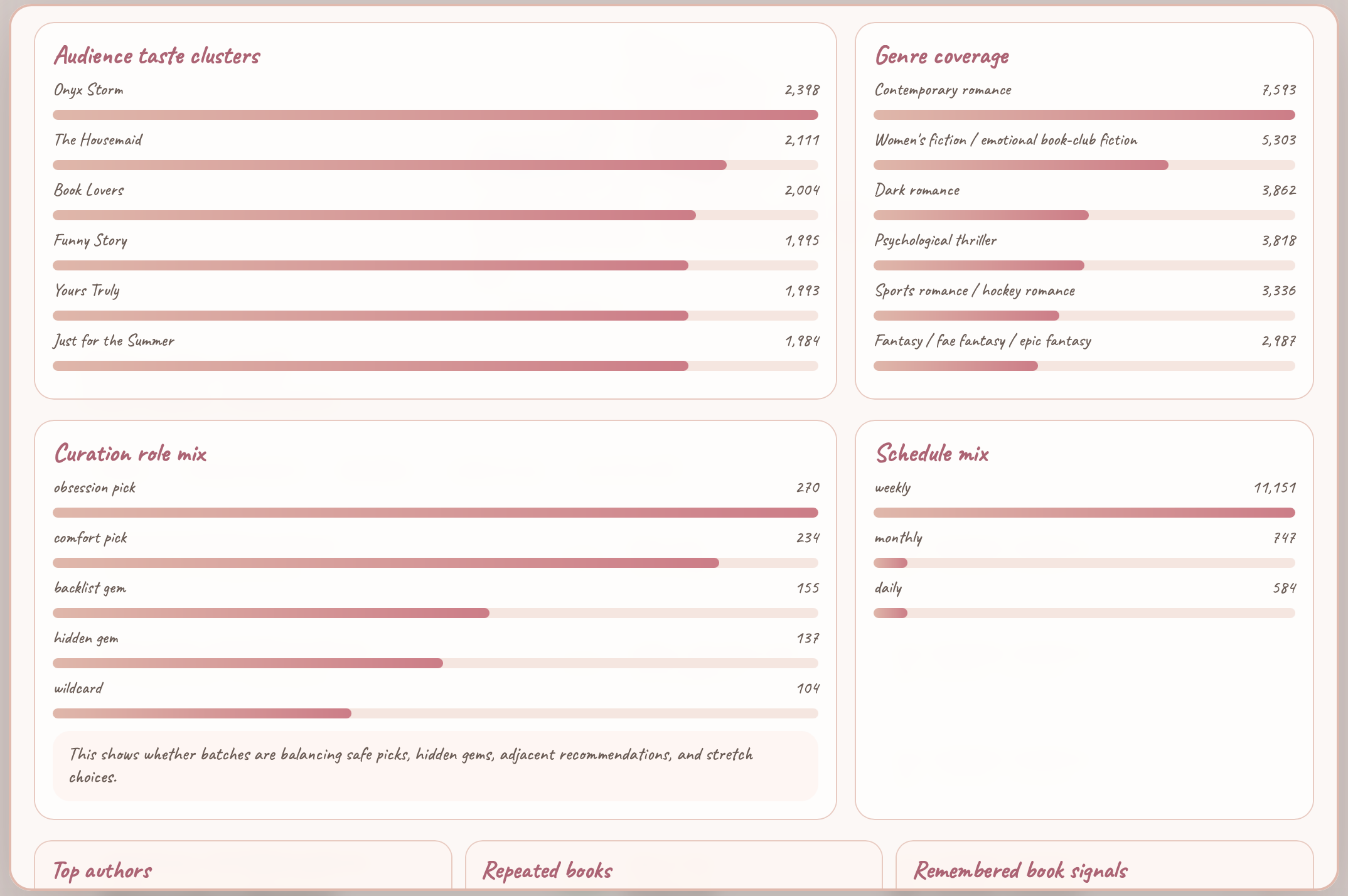1348x896 pixels.
Task: Click the Genre coverage heading
Action: 942,56
